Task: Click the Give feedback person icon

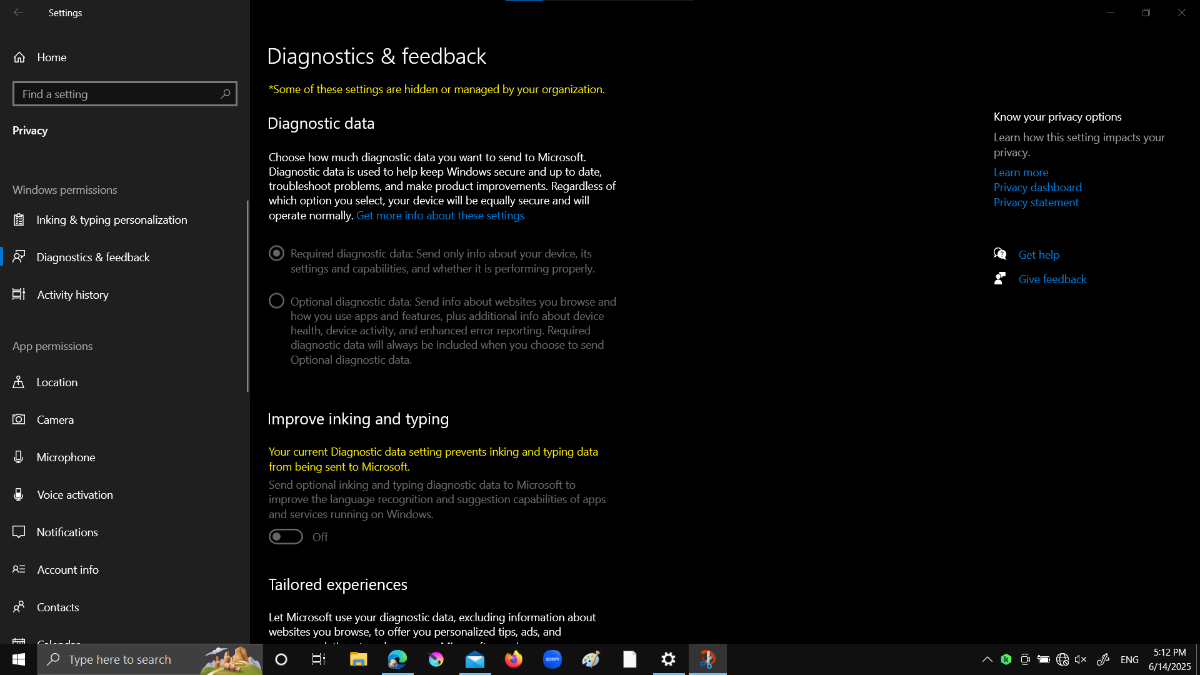Action: [1000, 278]
